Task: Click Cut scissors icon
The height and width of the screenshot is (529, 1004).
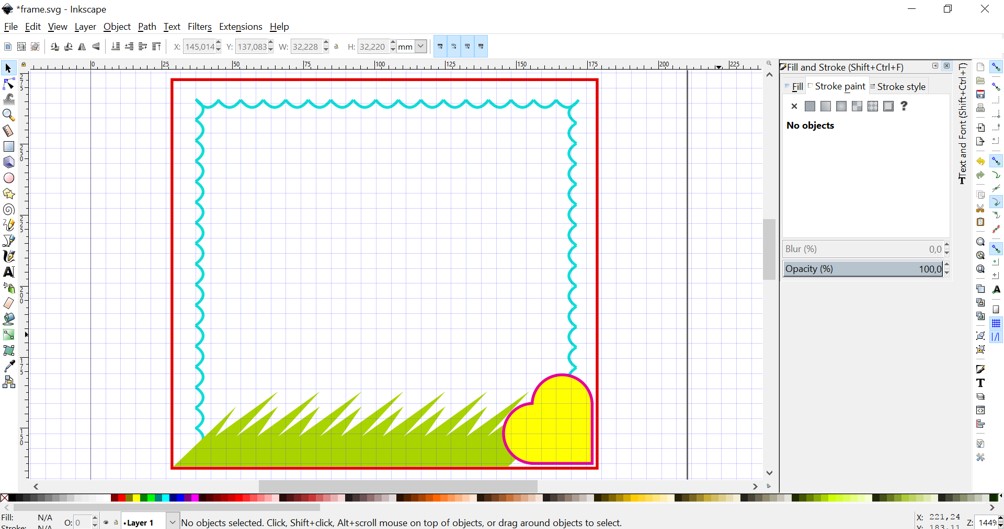Action: click(x=980, y=208)
